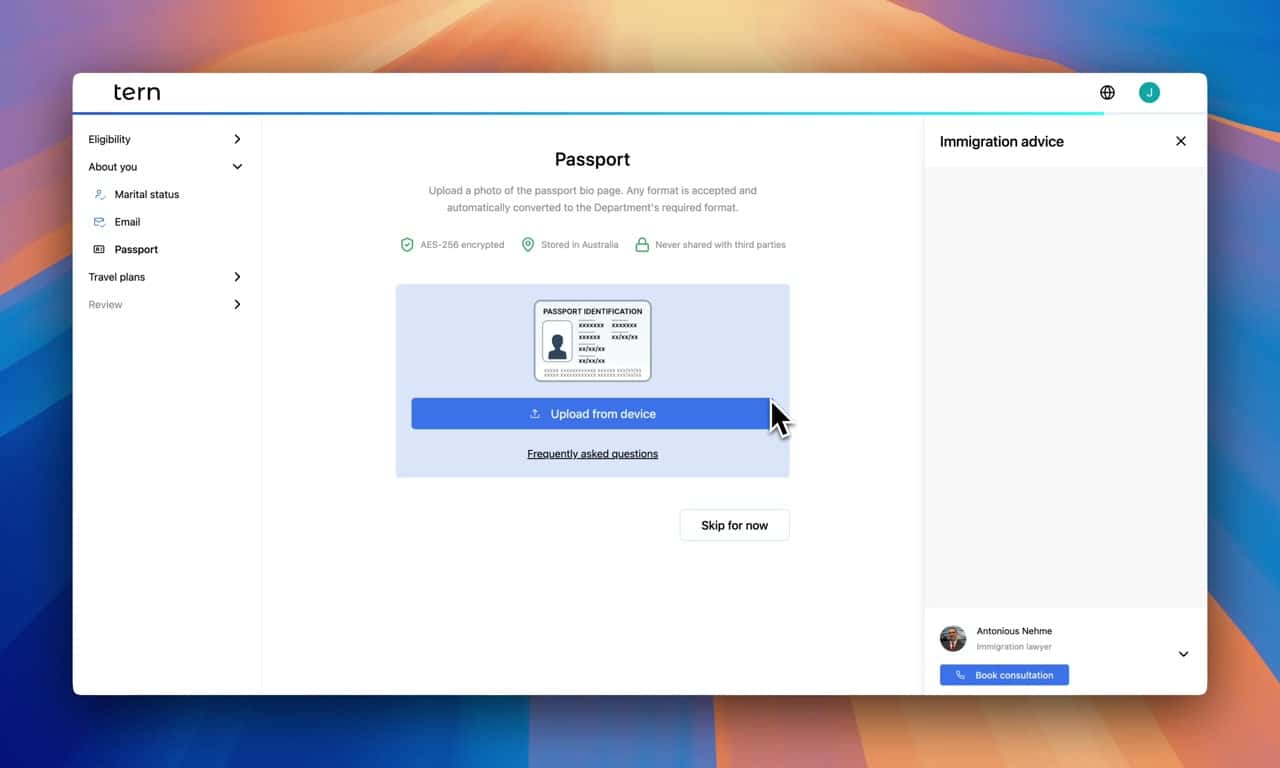This screenshot has width=1280, height=768.
Task: Close the Immigration advice panel
Action: (1181, 142)
